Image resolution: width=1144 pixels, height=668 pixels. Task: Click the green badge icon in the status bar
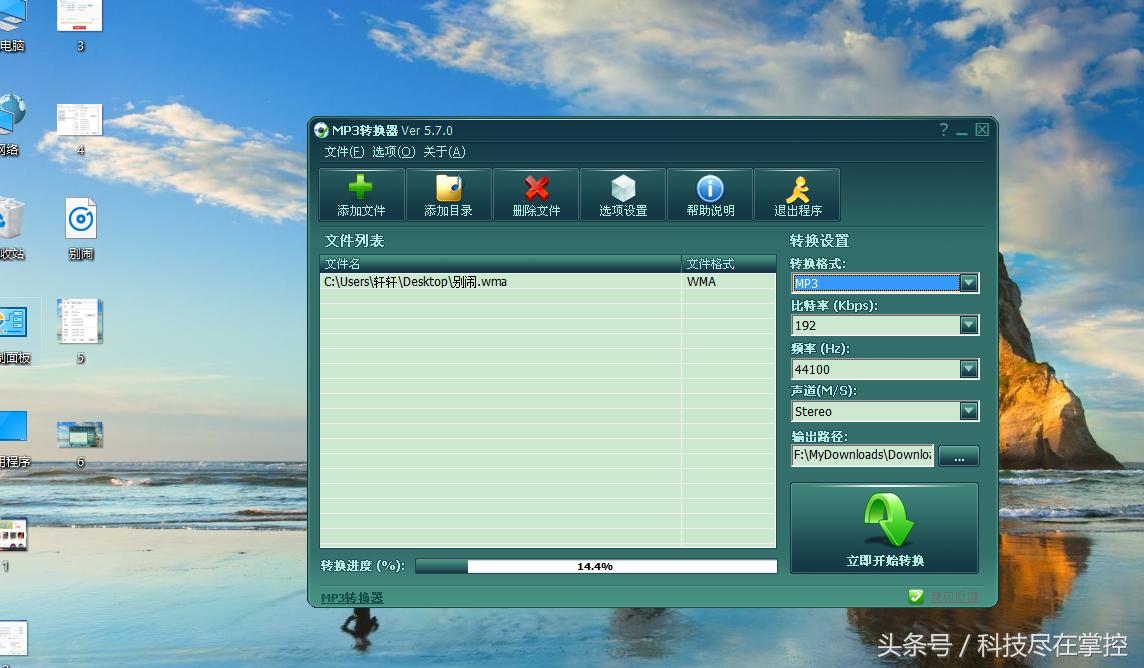pyautogui.click(x=917, y=595)
